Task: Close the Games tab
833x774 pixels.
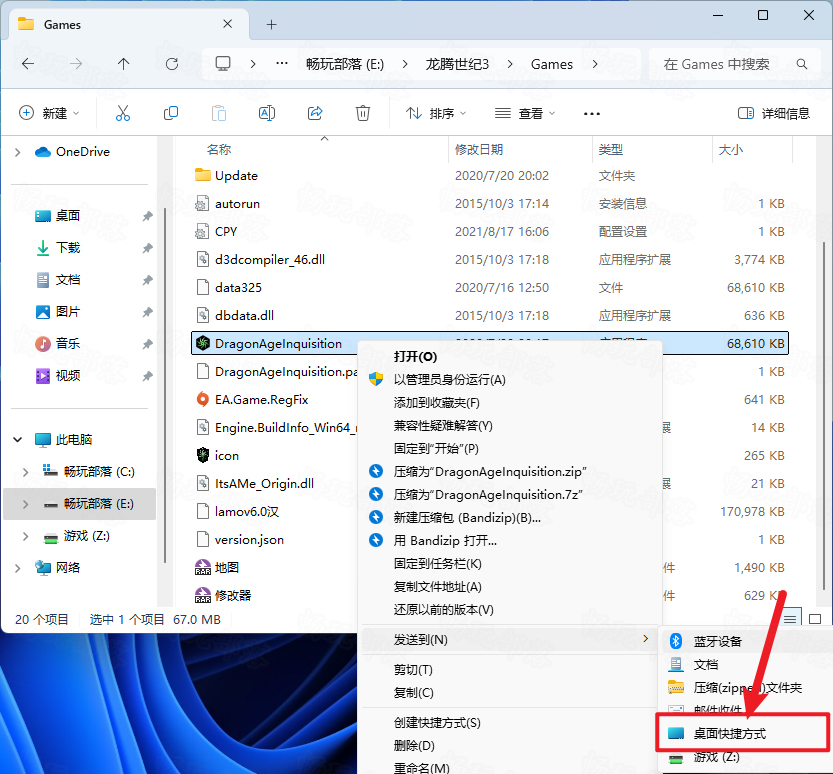Action: tap(227, 24)
